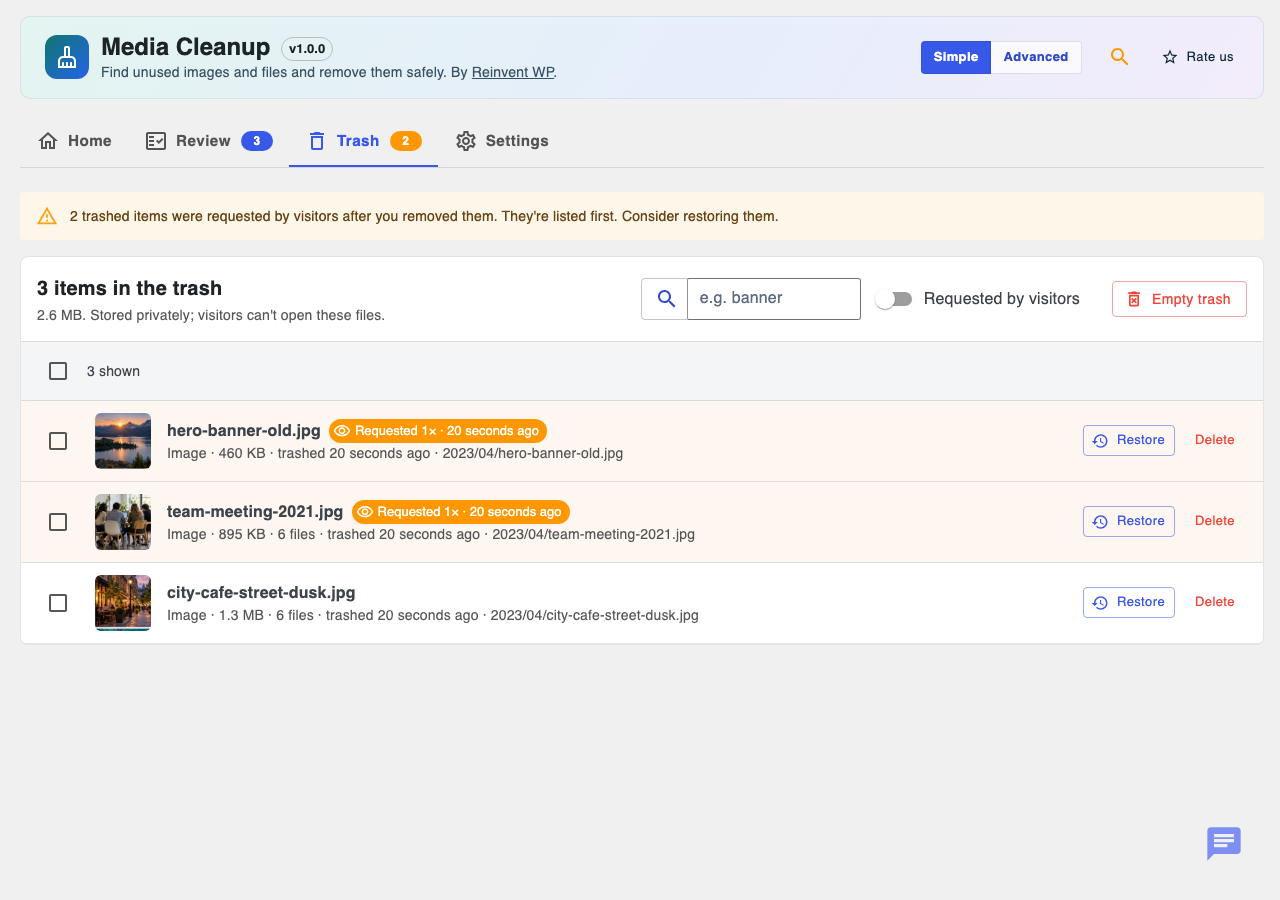Focus the trash search input field
This screenshot has width=1280, height=900.
pos(774,299)
